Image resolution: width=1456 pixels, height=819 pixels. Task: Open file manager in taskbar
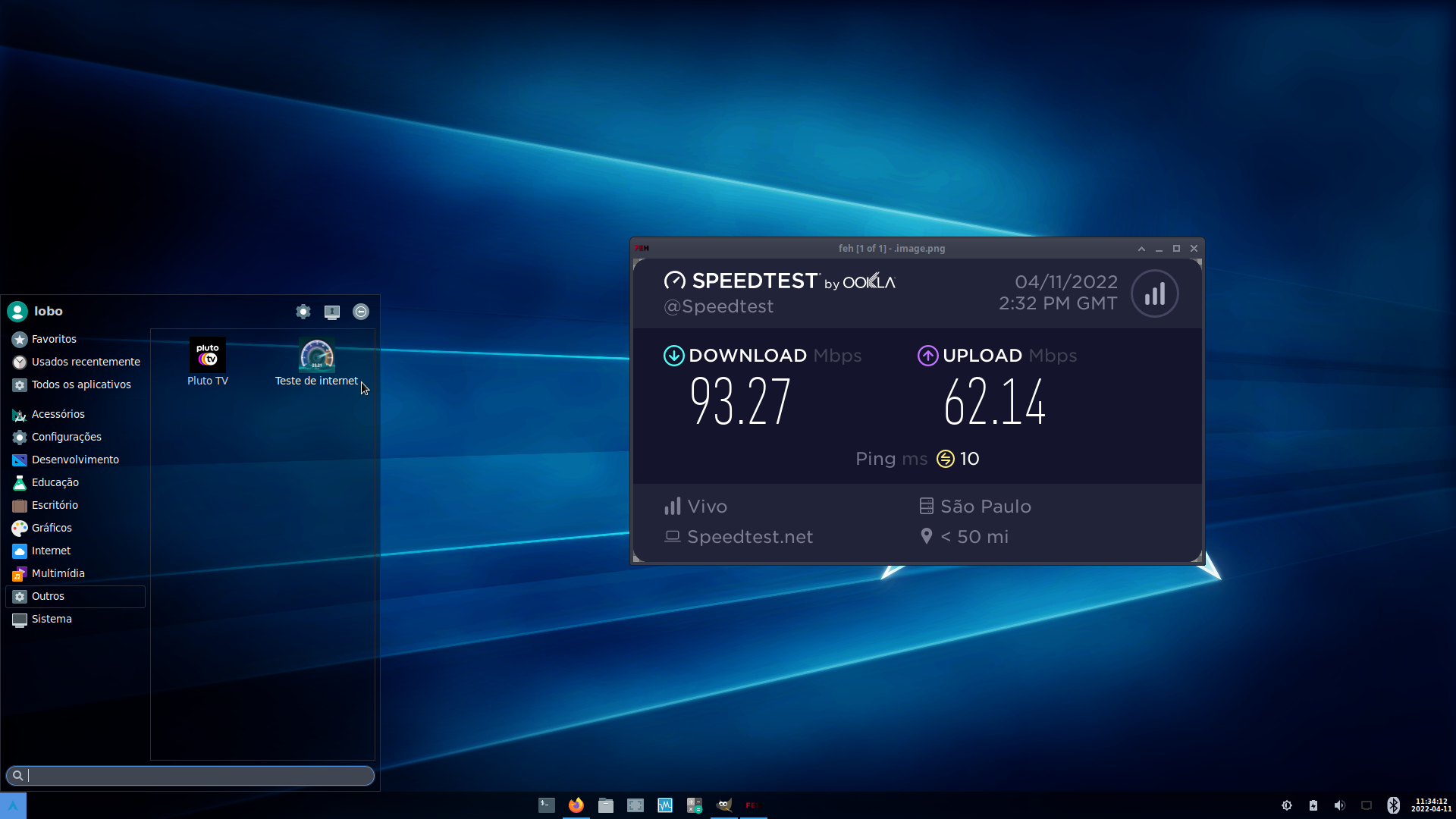pyautogui.click(x=606, y=805)
